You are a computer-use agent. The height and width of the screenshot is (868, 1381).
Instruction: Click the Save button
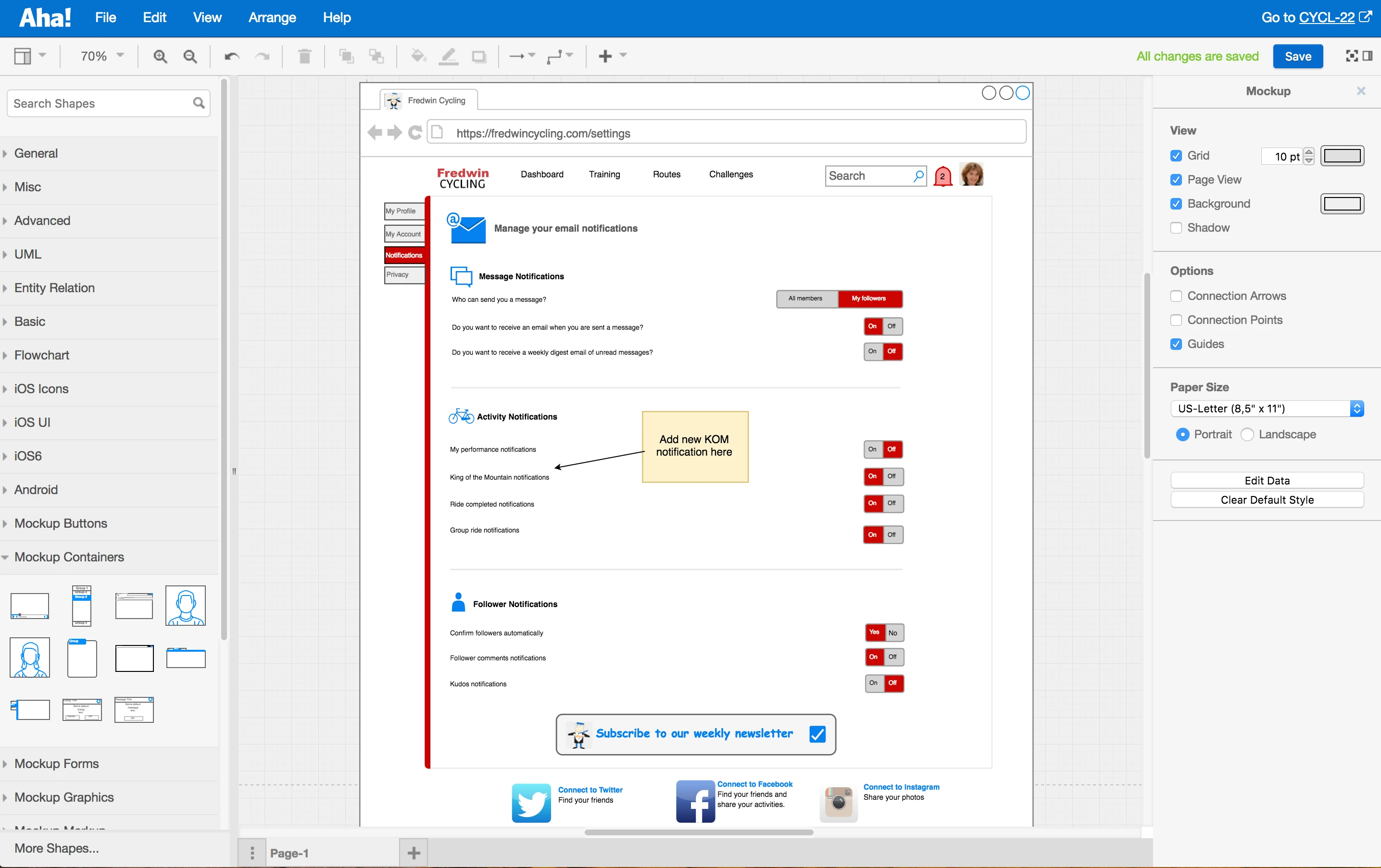[1297, 56]
